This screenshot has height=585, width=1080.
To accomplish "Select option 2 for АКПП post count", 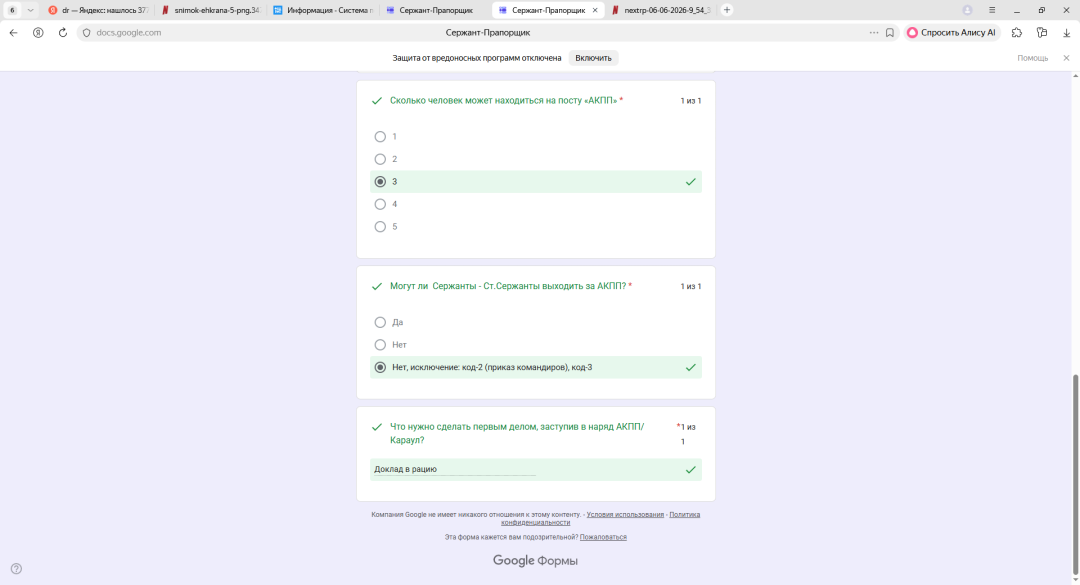I will point(380,159).
